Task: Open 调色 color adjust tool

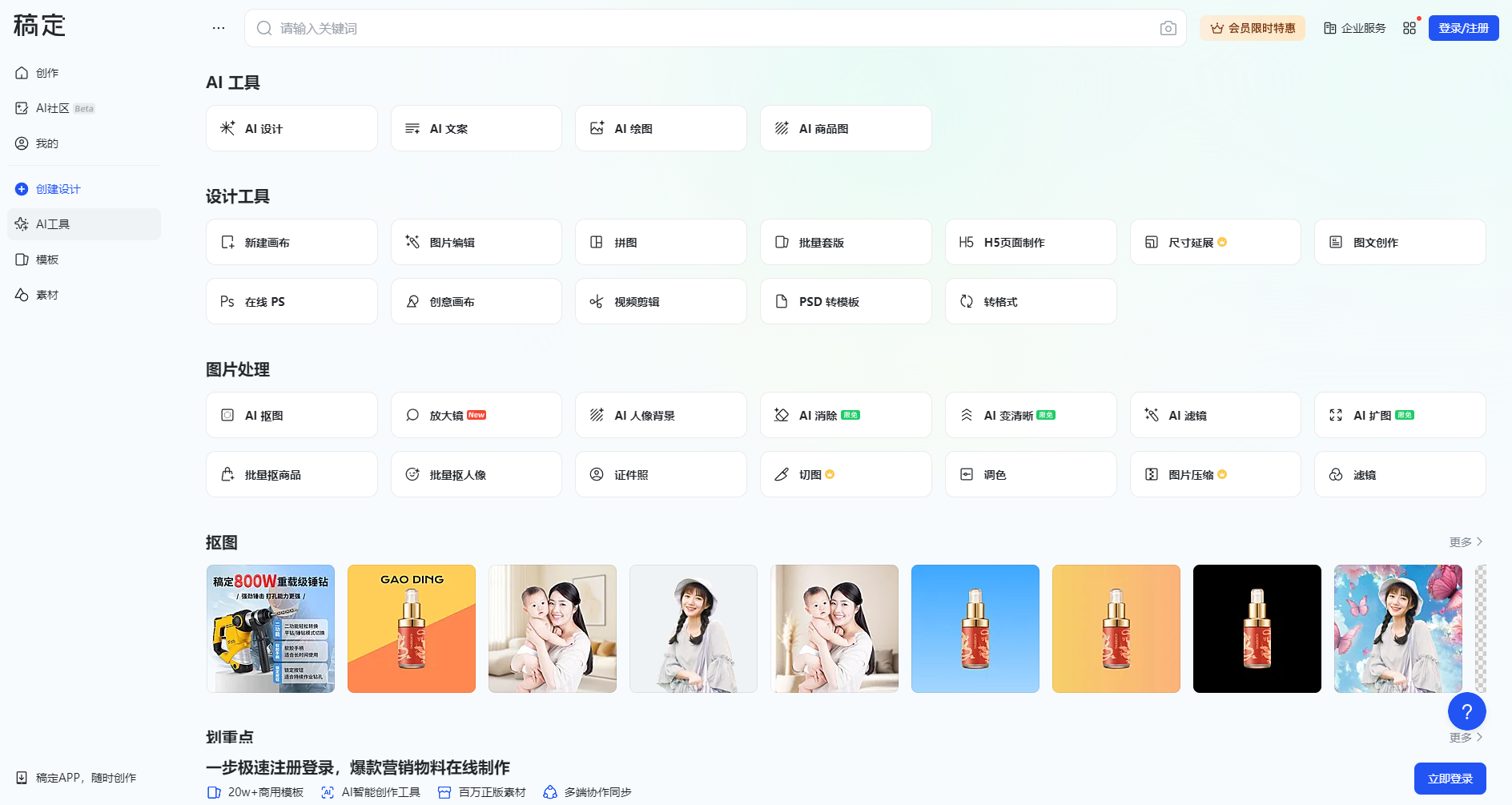Action: 1031,474
